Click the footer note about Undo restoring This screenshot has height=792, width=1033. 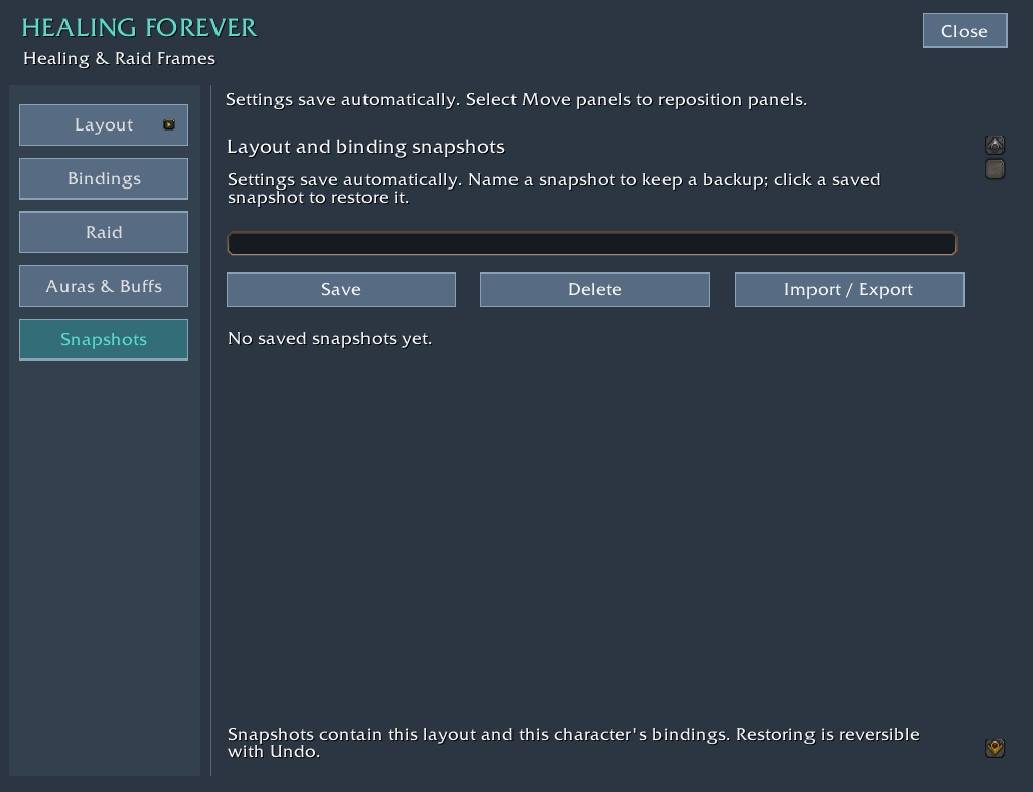(x=573, y=743)
